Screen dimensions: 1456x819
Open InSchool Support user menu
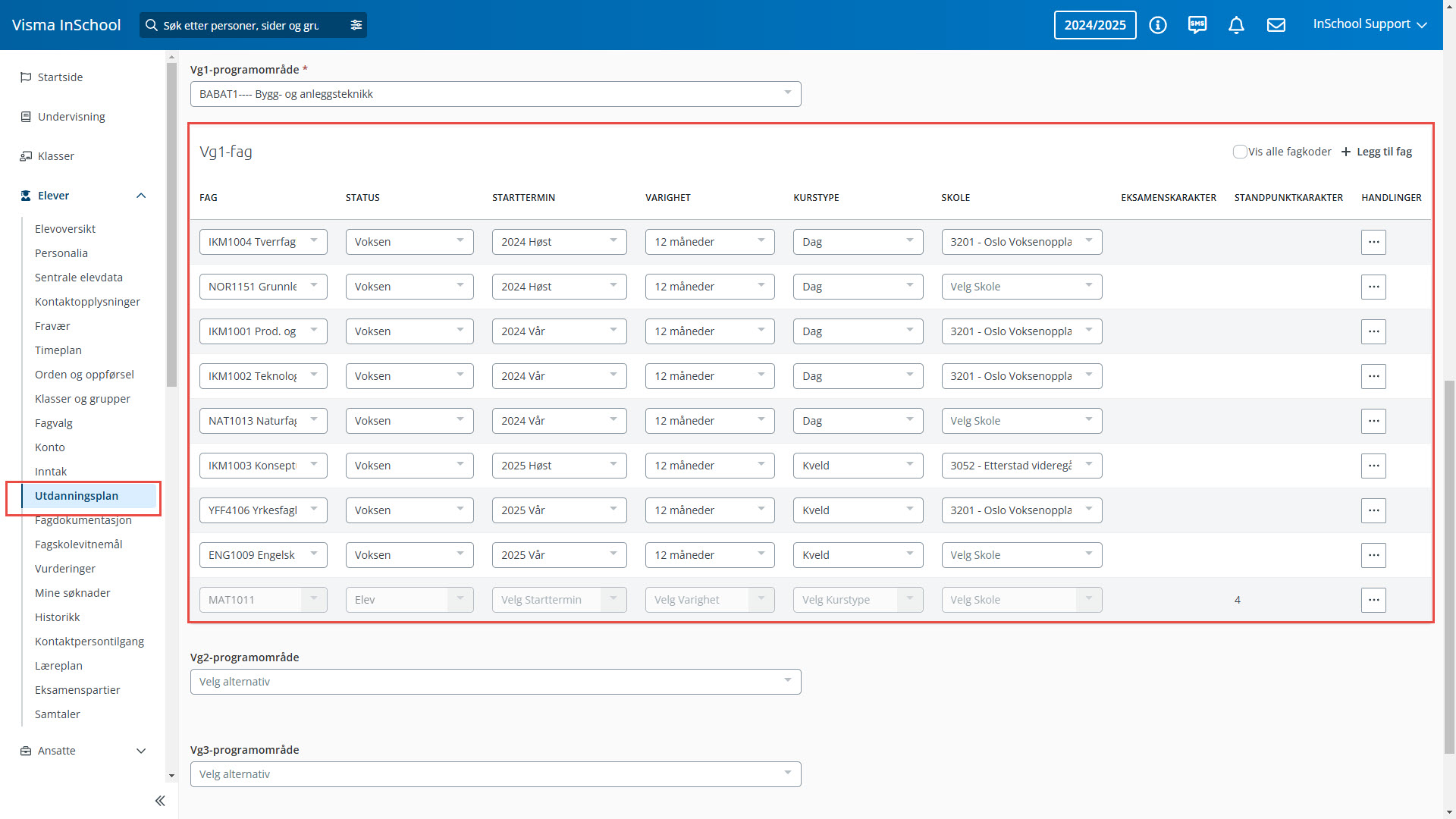[x=1370, y=24]
